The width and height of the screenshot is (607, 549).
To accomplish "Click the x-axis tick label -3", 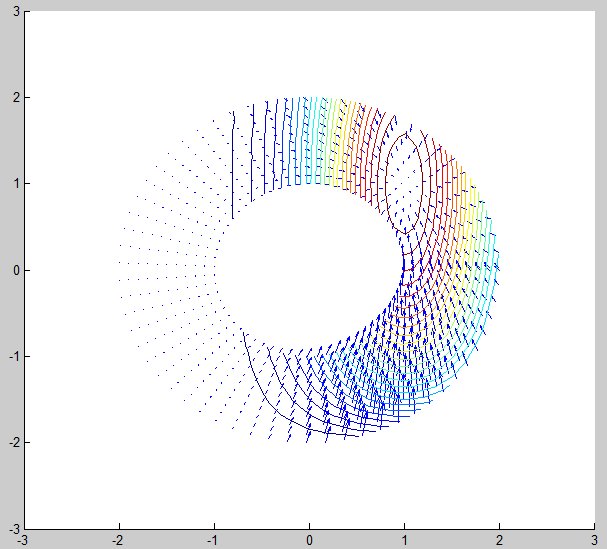I will pos(23,540).
